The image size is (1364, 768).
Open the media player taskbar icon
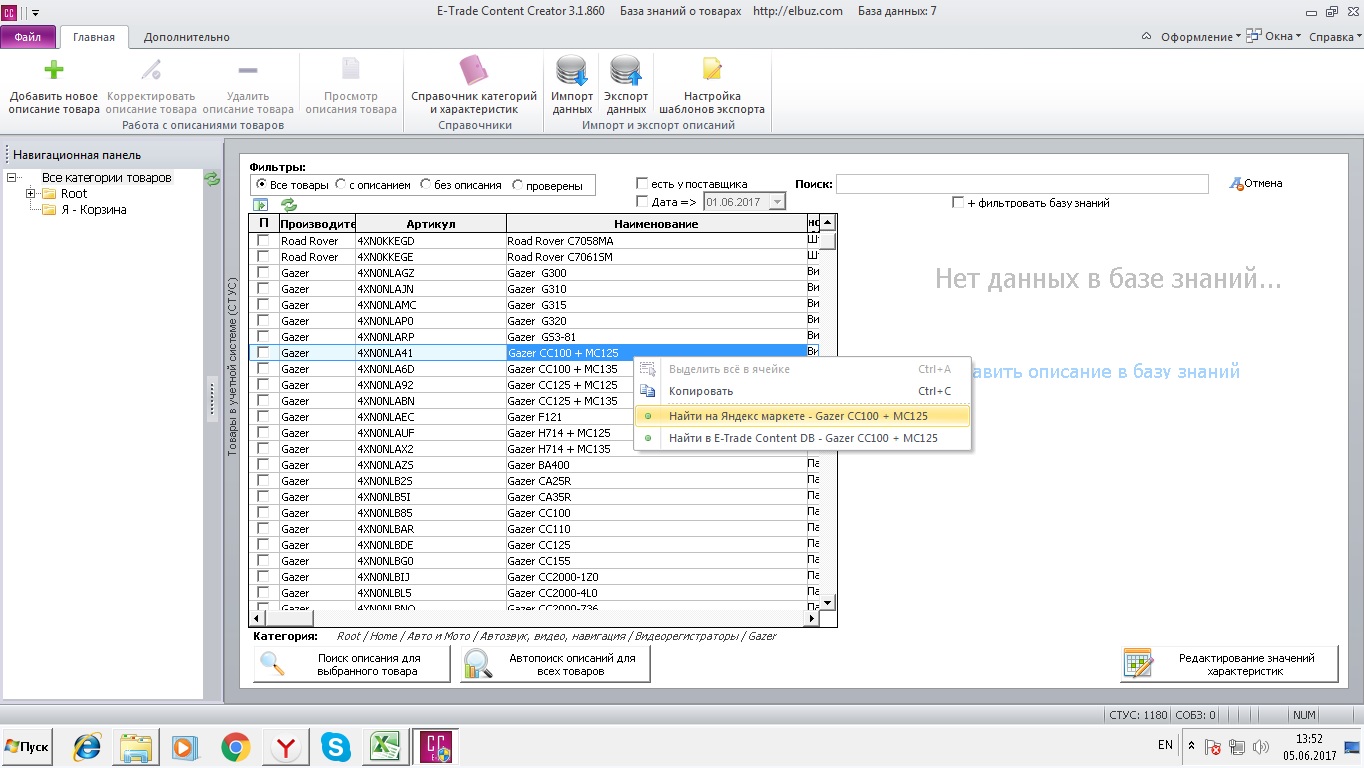(185, 746)
